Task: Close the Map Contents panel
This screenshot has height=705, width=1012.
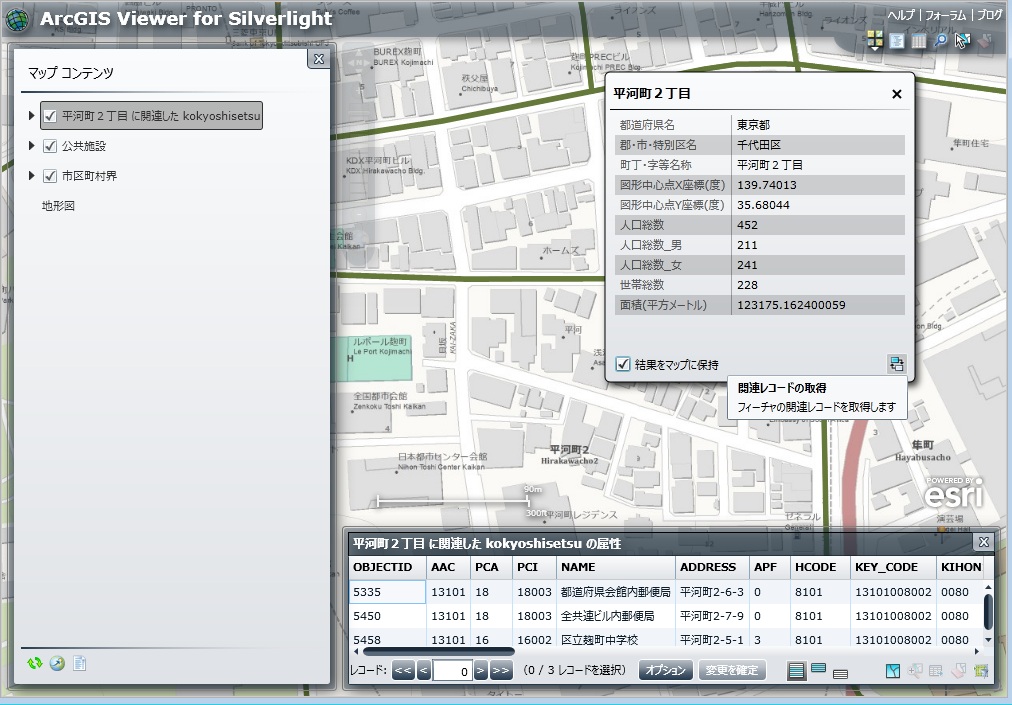Action: click(319, 59)
